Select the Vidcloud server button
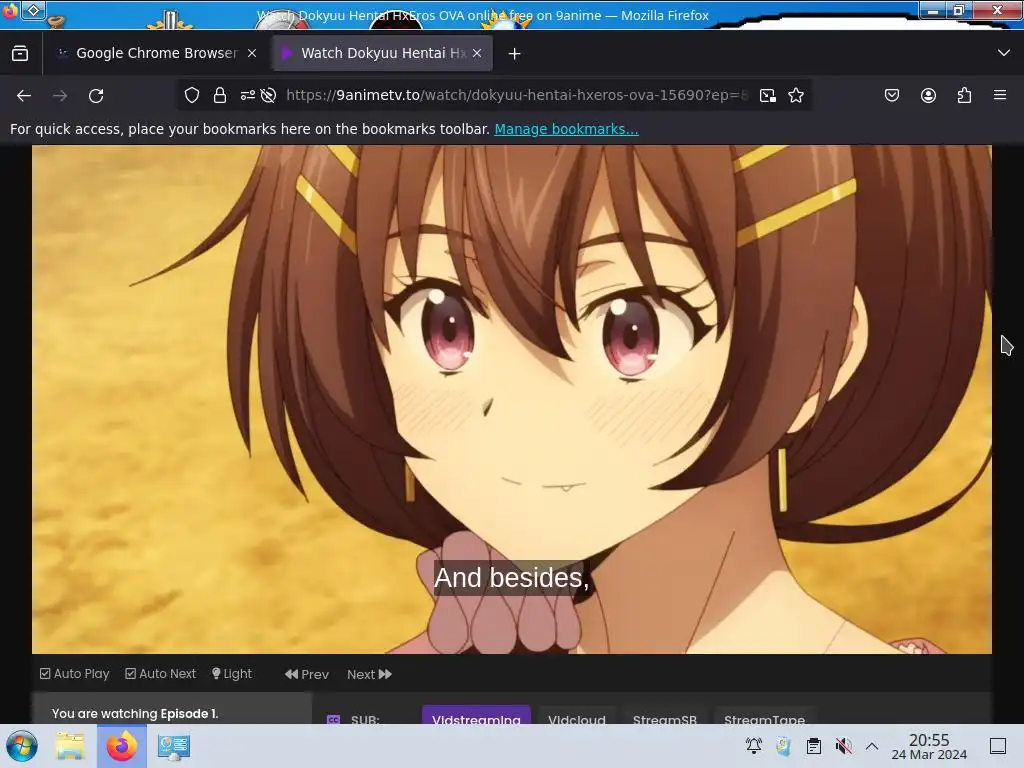 tap(577, 716)
